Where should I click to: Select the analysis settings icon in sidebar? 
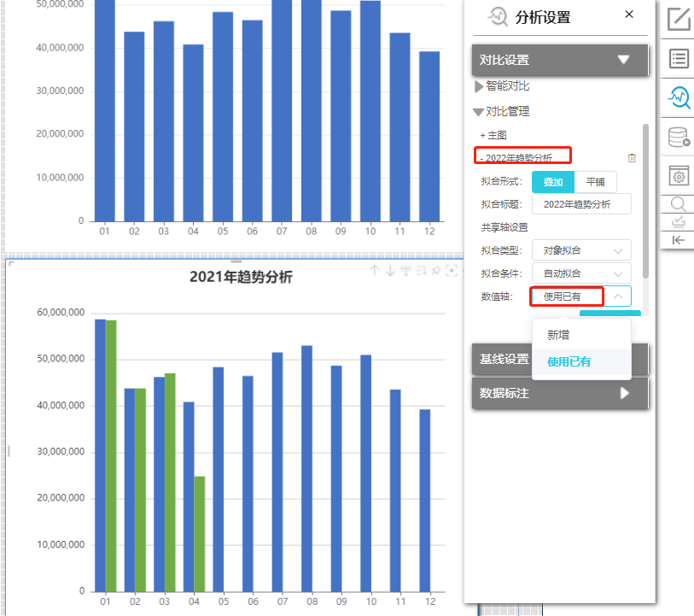678,97
